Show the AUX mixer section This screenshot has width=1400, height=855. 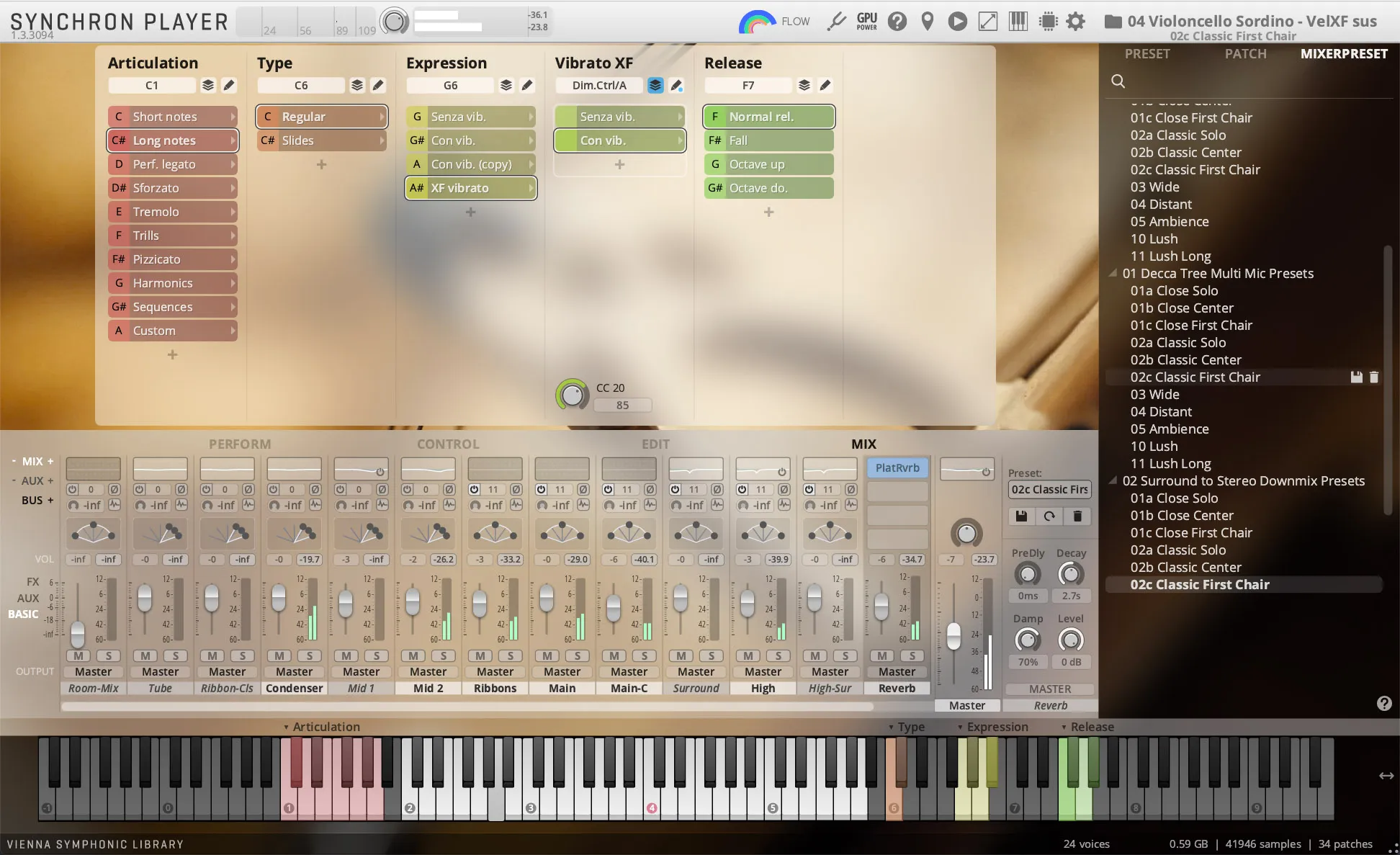click(x=32, y=480)
